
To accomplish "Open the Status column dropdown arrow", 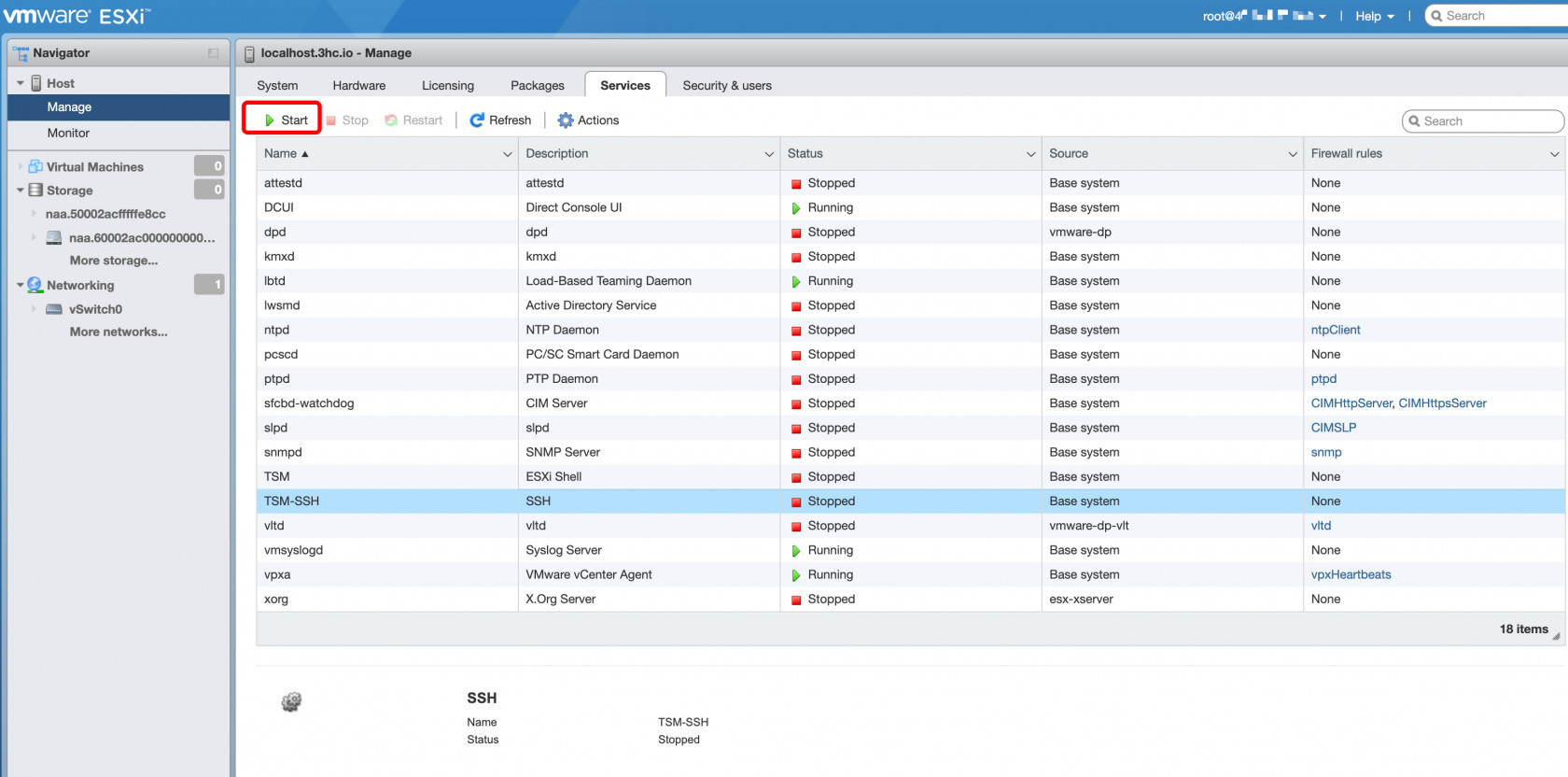I will tap(1030, 154).
